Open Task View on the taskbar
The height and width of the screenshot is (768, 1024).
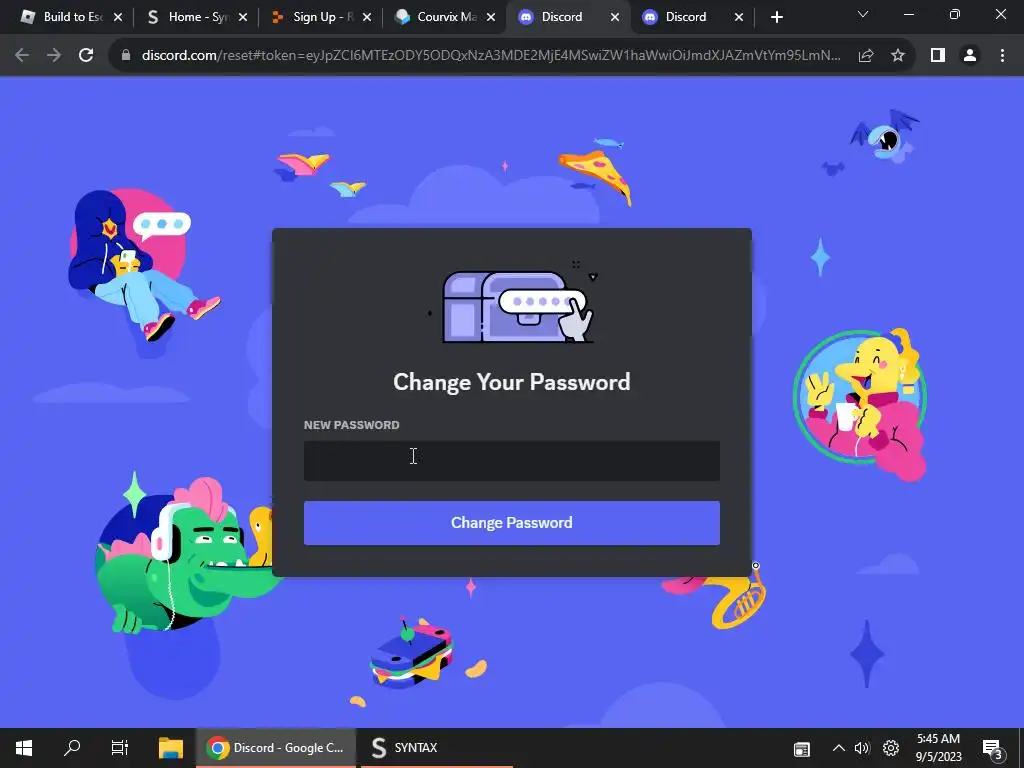click(120, 748)
